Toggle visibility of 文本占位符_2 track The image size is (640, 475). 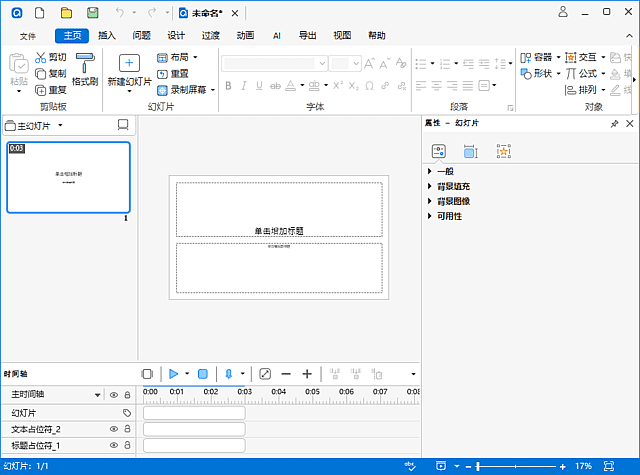pos(113,429)
